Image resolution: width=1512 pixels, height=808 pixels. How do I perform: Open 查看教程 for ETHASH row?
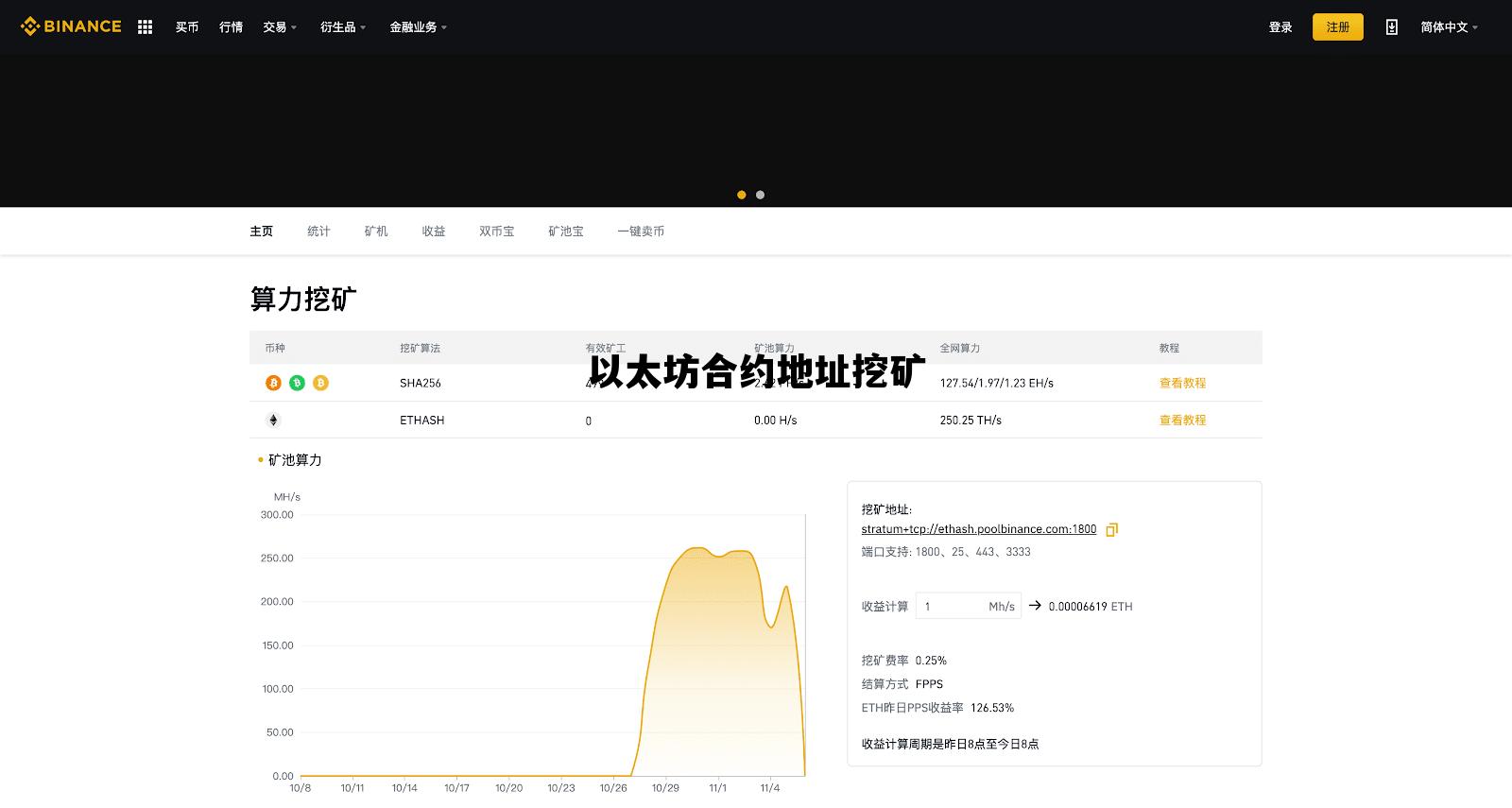[x=1182, y=420]
